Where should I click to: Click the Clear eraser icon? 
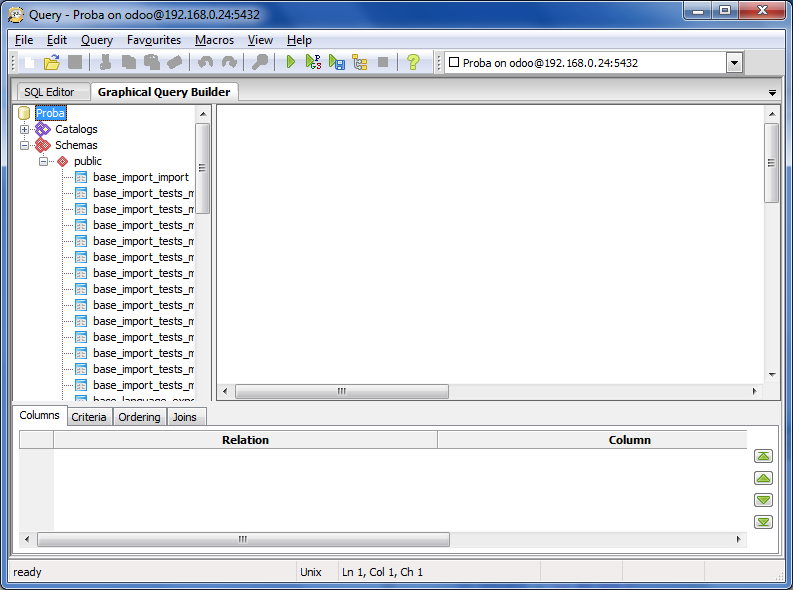coord(174,63)
